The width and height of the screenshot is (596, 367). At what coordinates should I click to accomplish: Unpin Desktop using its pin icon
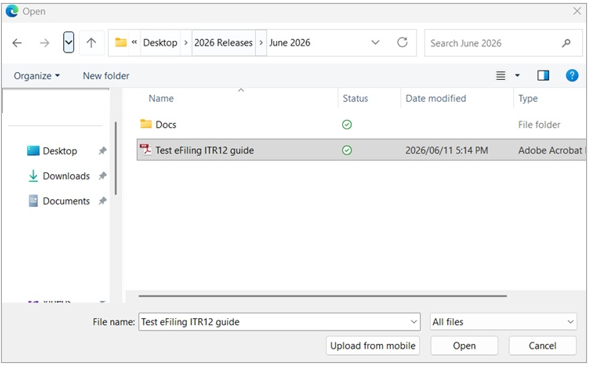coord(102,151)
